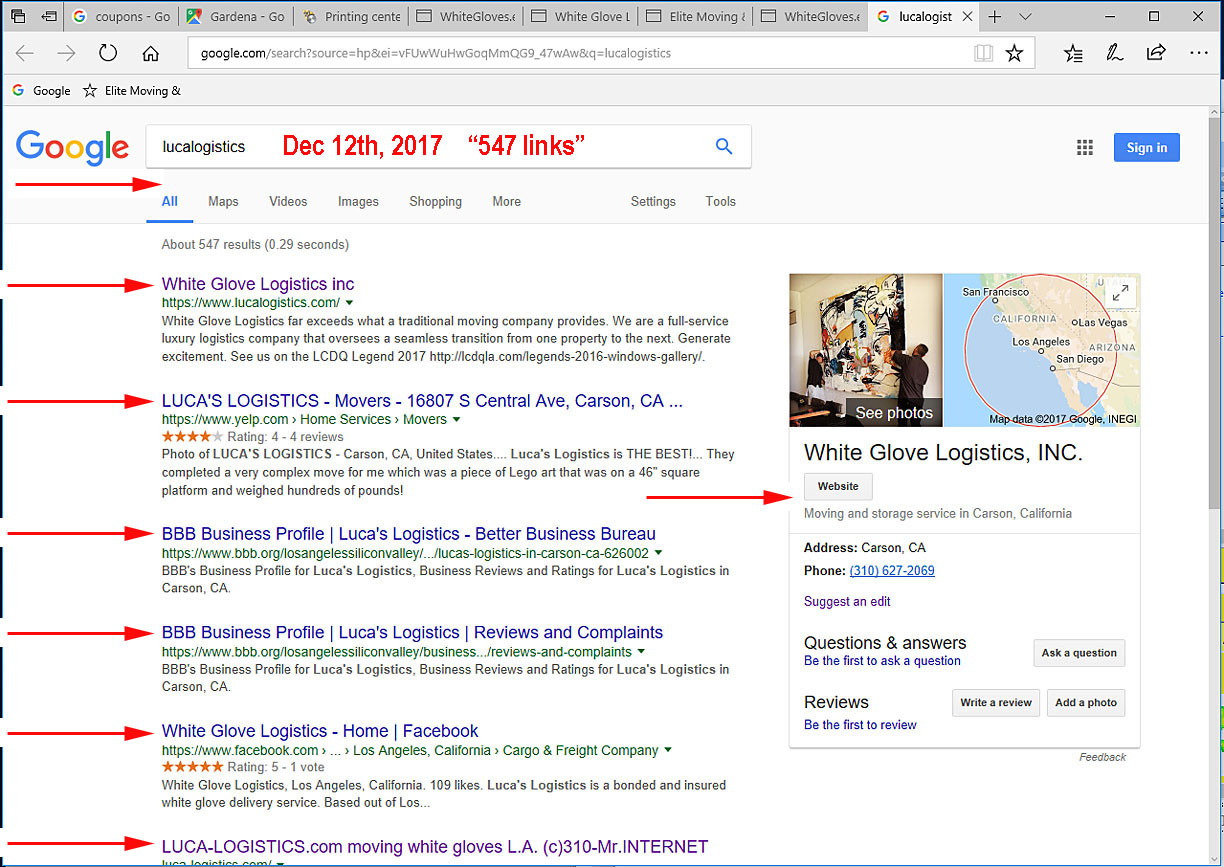1224x867 pixels.
Task: Select the Maps search tab
Action: (x=223, y=201)
